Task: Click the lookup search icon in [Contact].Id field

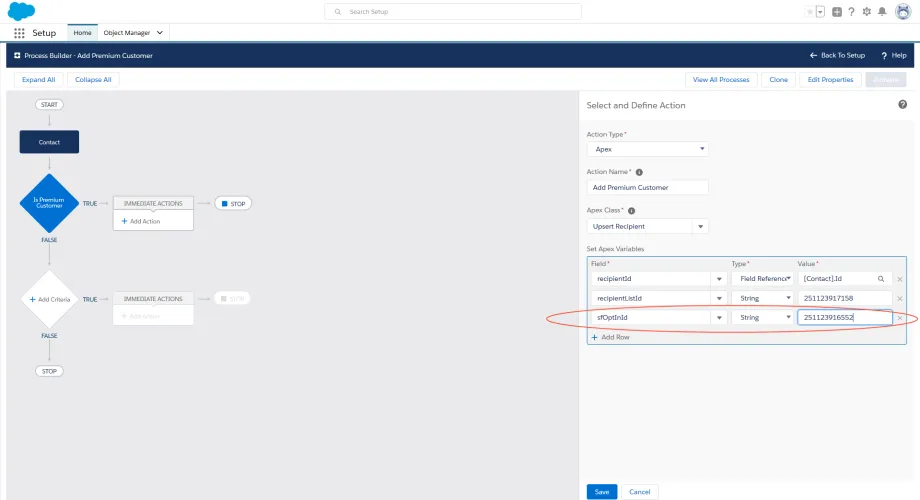Action: [x=881, y=279]
